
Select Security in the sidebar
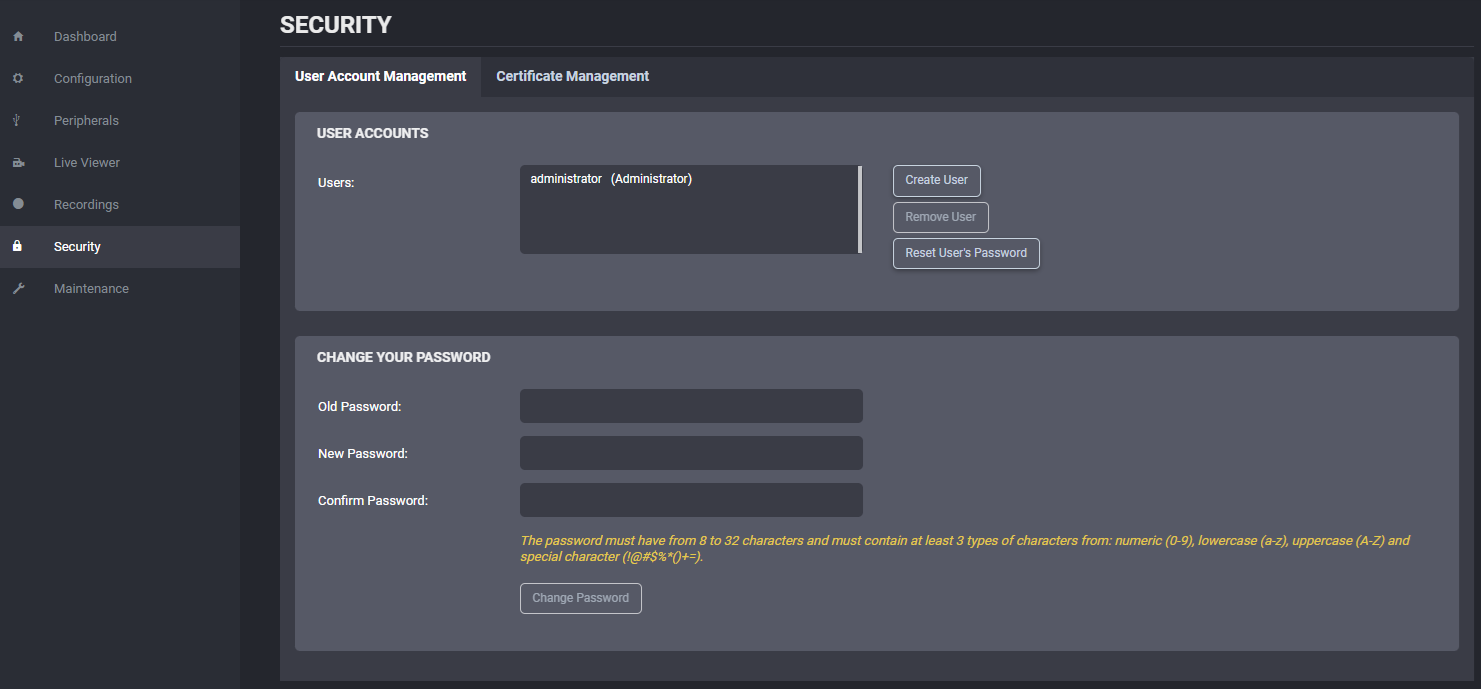click(x=120, y=247)
